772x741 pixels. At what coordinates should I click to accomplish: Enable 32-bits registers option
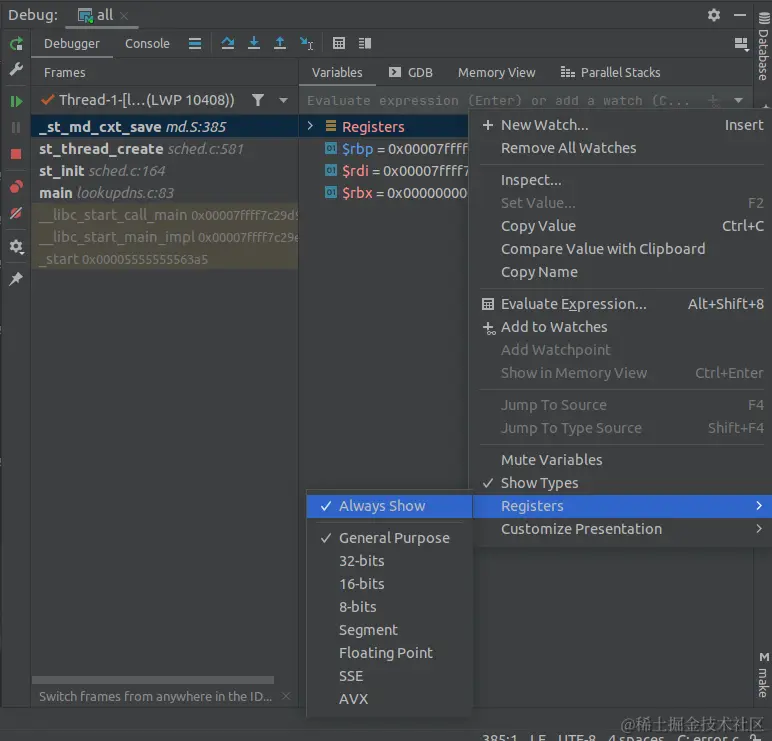389,561
